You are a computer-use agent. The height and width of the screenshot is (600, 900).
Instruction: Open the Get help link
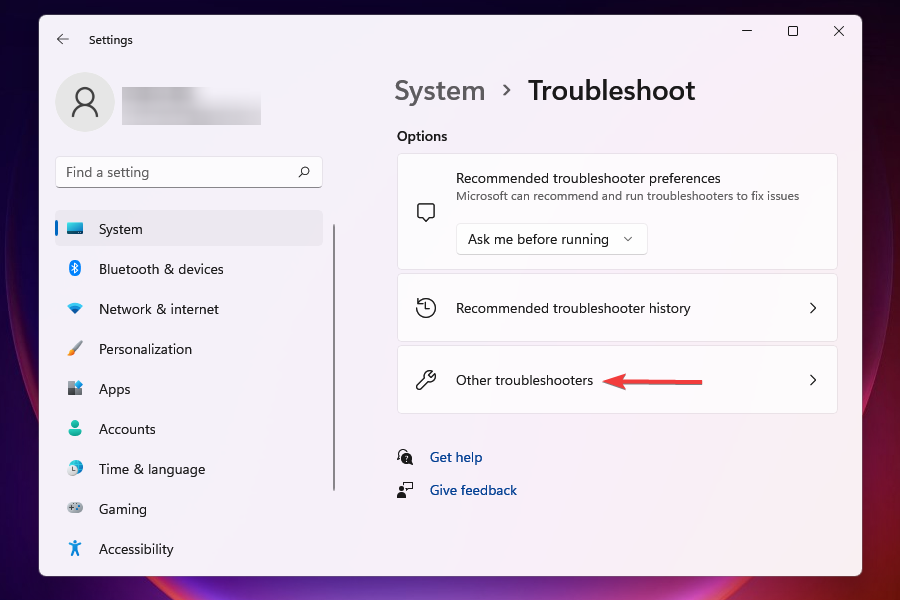pos(456,457)
